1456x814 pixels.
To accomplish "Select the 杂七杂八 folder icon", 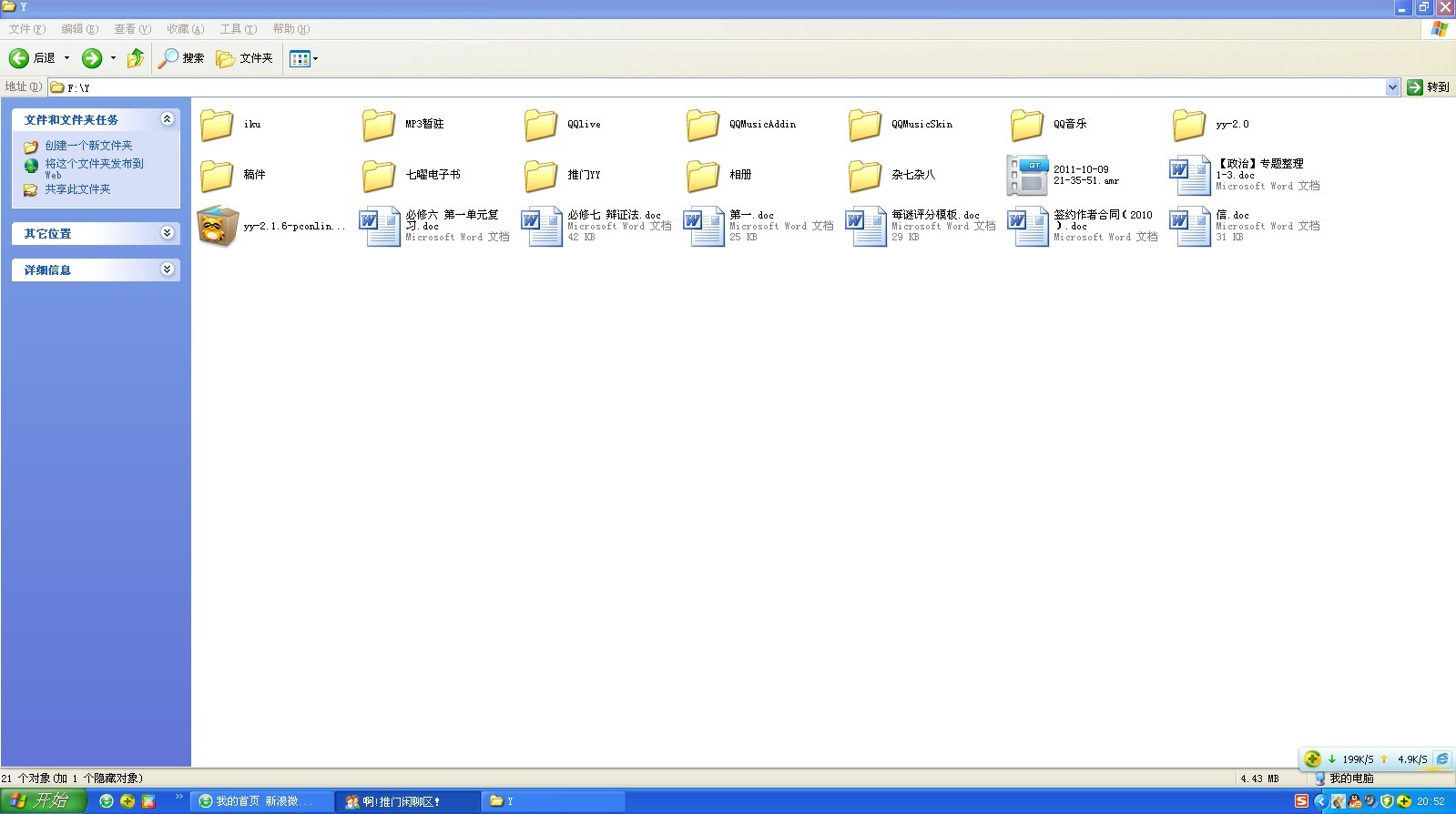I will point(865,176).
